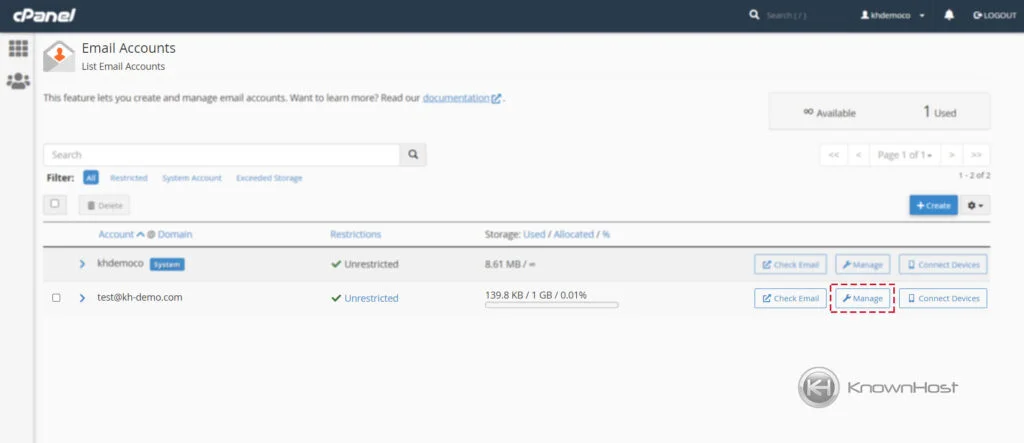Tick the select-all checkbox
This screenshot has width=1024, height=443.
(x=55, y=205)
